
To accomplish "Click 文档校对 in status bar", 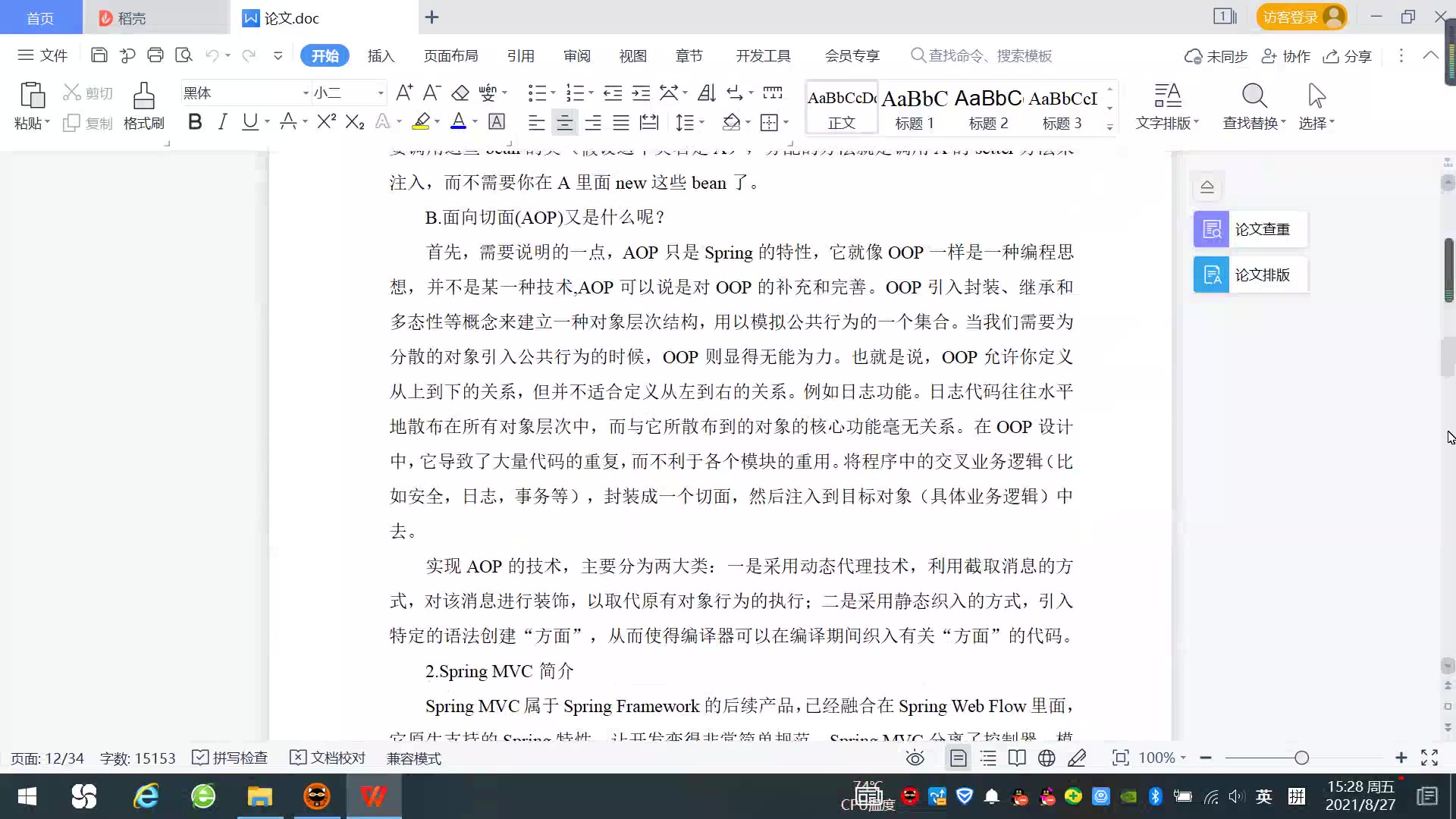I will tap(328, 758).
